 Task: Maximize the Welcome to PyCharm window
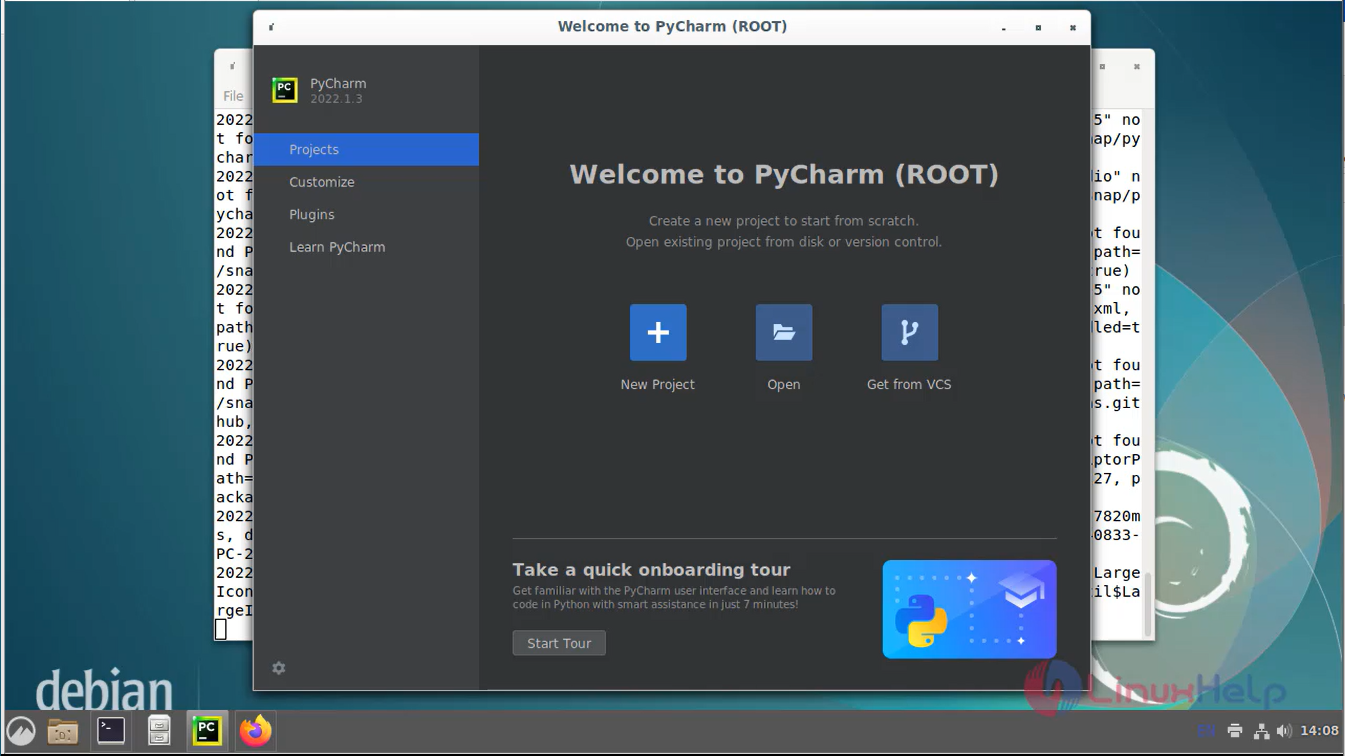click(1038, 28)
